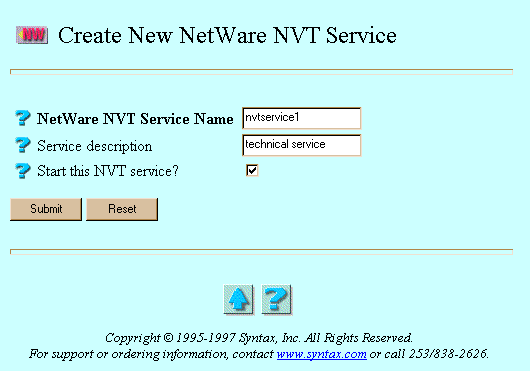Focus the Service description field
This screenshot has height=371, width=530.
(x=302, y=145)
